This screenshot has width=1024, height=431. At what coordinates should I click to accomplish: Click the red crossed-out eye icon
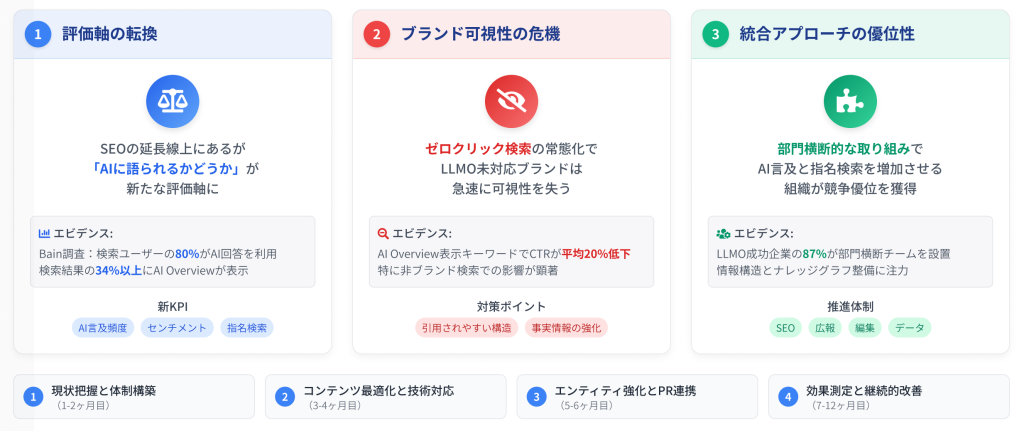click(511, 101)
